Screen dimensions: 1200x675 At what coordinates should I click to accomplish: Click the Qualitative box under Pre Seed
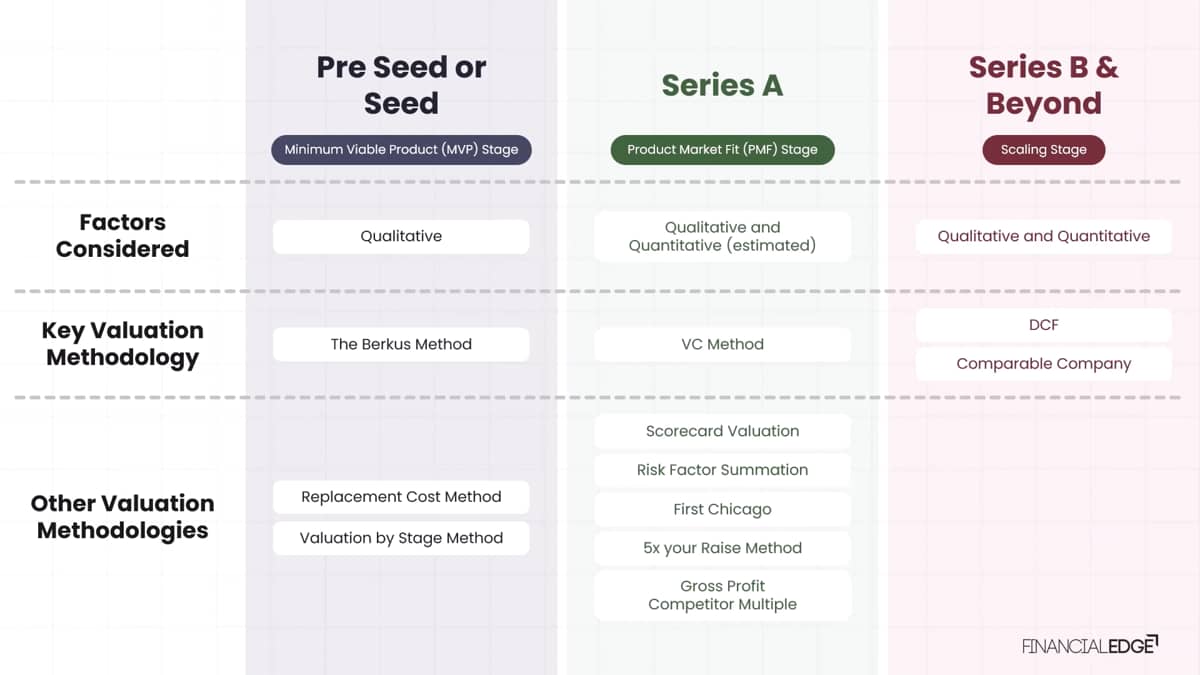[401, 237]
